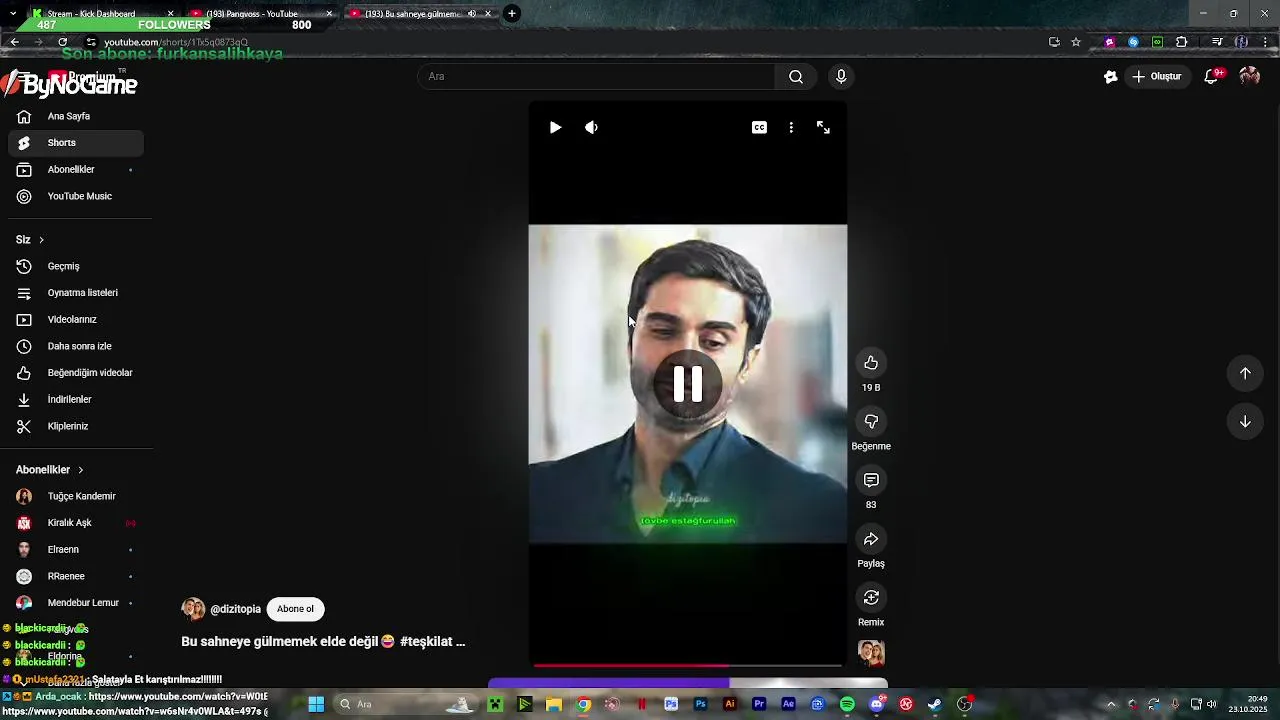Open the Windows Start menu
This screenshot has width=1280, height=720.
point(316,704)
